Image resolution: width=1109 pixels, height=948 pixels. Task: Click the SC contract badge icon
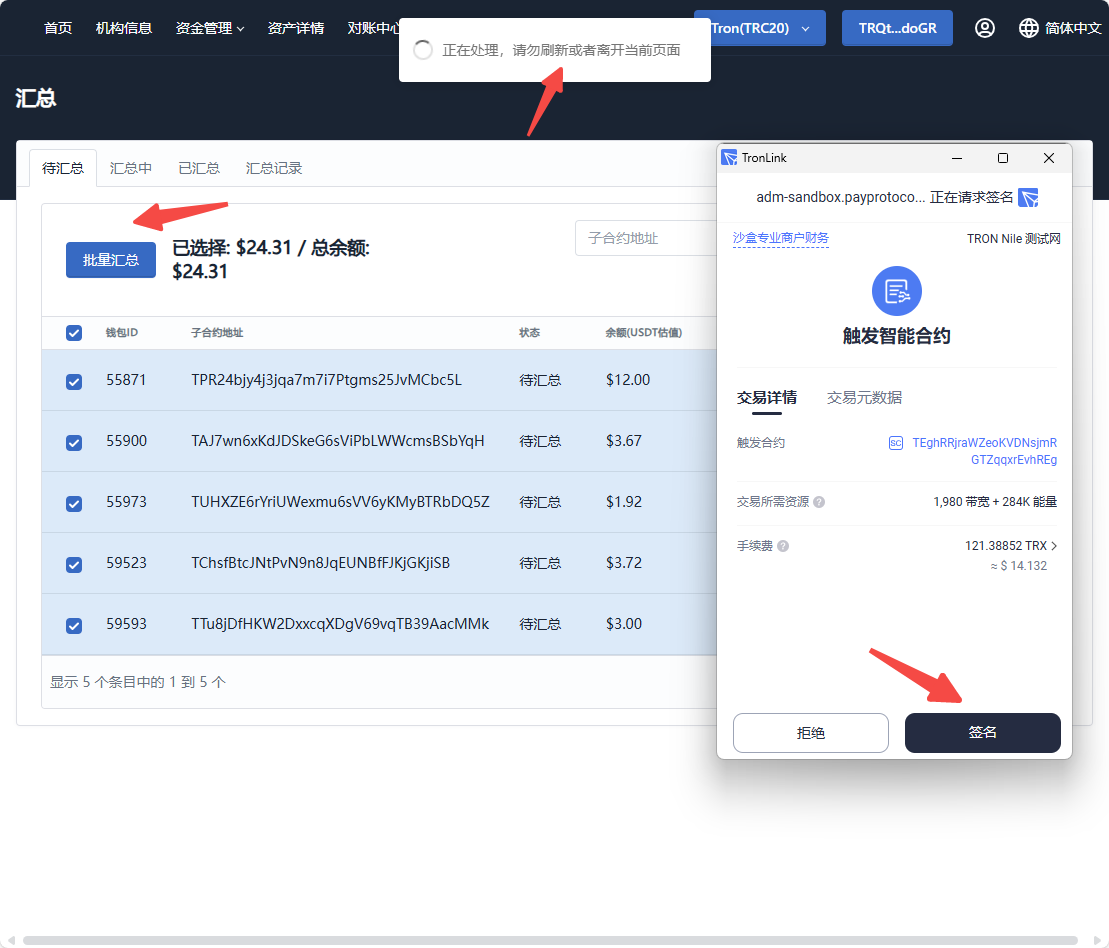pyautogui.click(x=895, y=443)
